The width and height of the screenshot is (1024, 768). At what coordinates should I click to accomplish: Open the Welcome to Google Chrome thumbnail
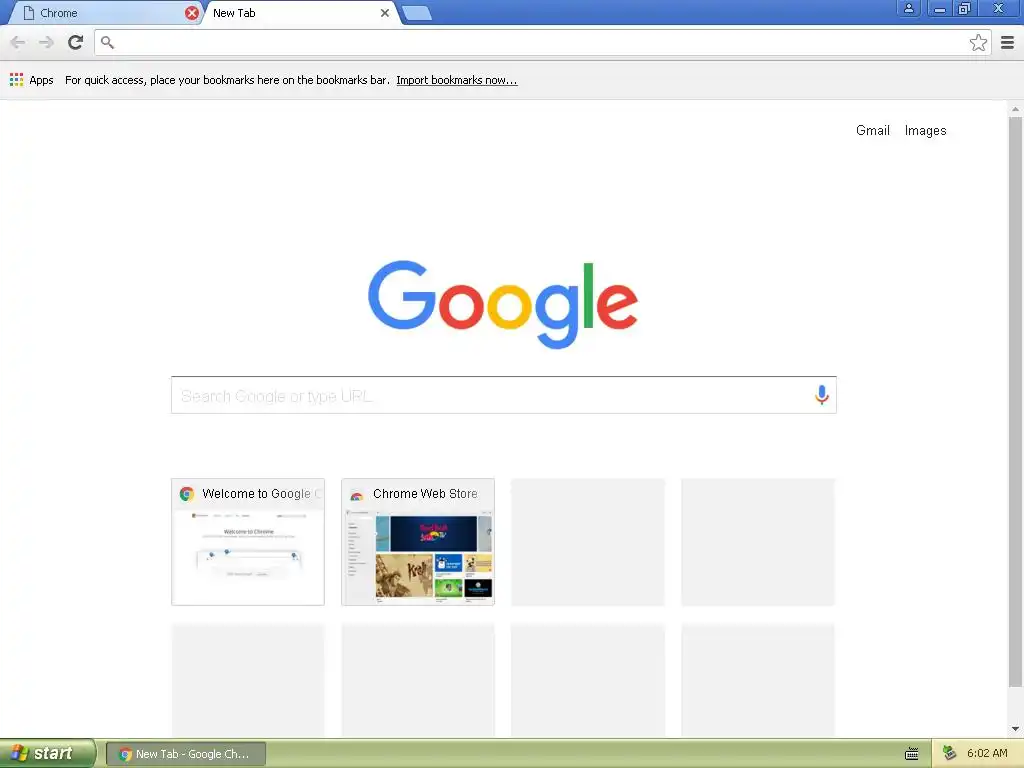click(248, 542)
